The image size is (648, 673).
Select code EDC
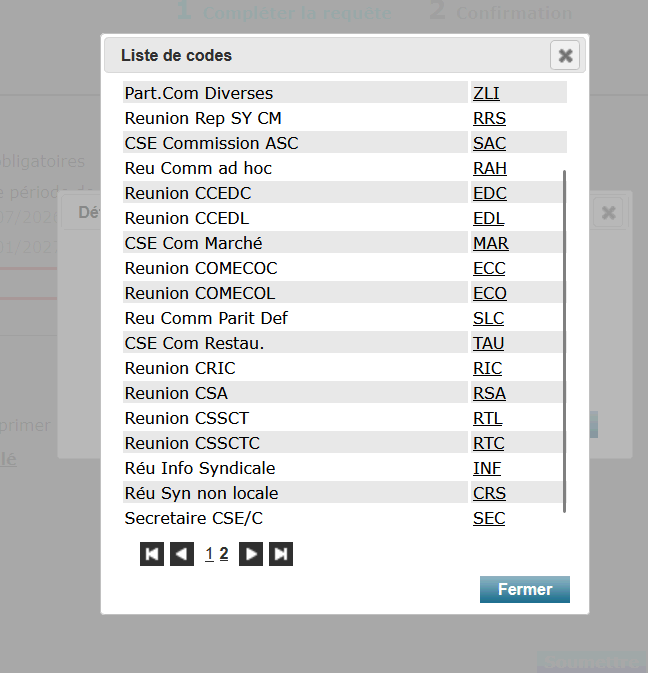click(x=490, y=193)
